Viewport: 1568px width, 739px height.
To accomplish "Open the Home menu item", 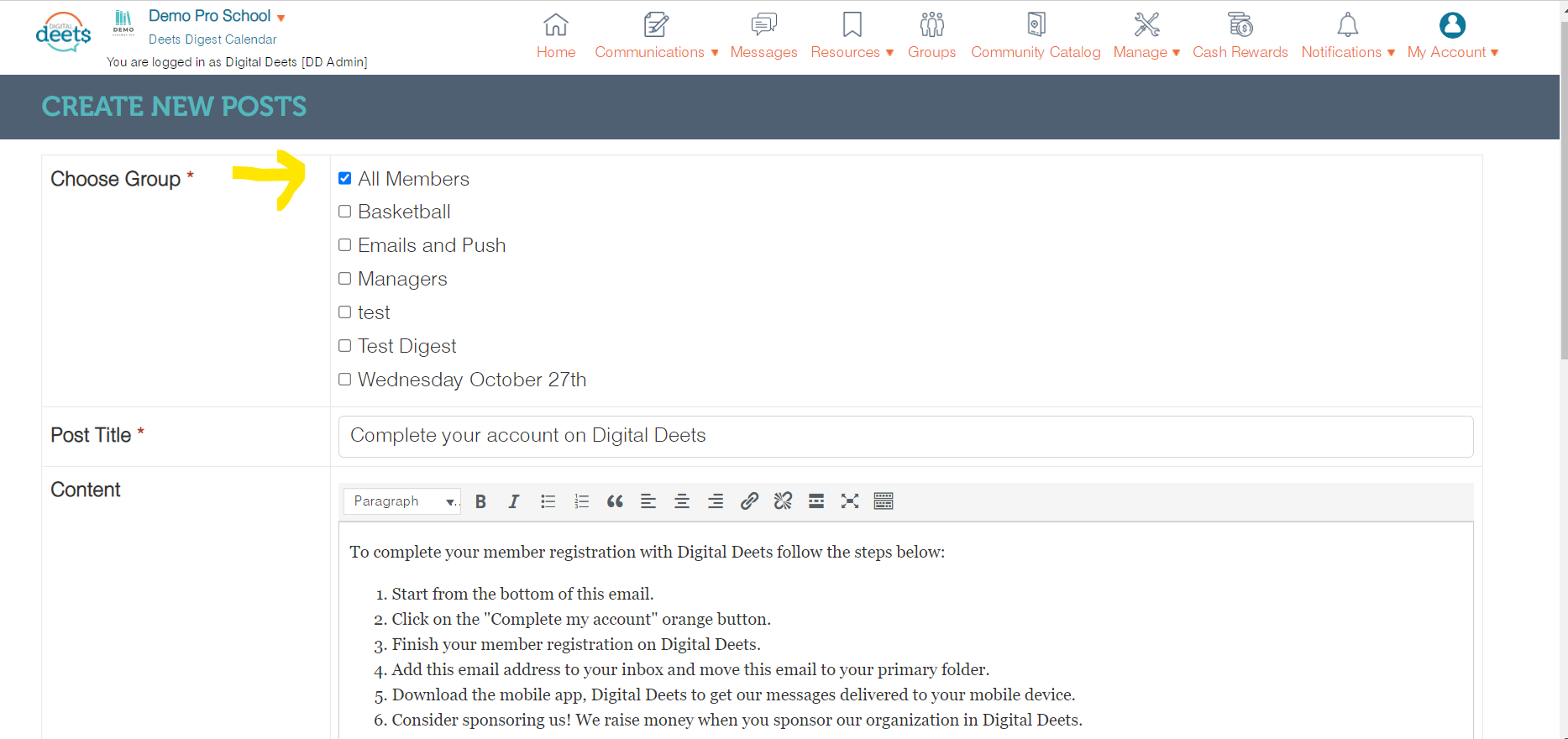I will pos(556,52).
